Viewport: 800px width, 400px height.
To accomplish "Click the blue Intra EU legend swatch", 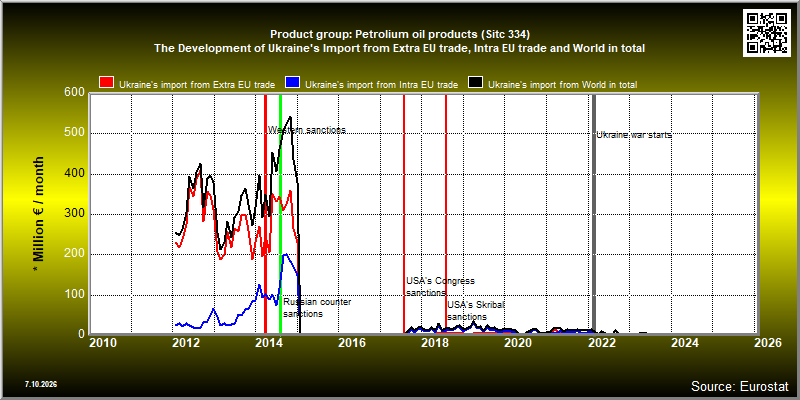I will coord(292,83).
